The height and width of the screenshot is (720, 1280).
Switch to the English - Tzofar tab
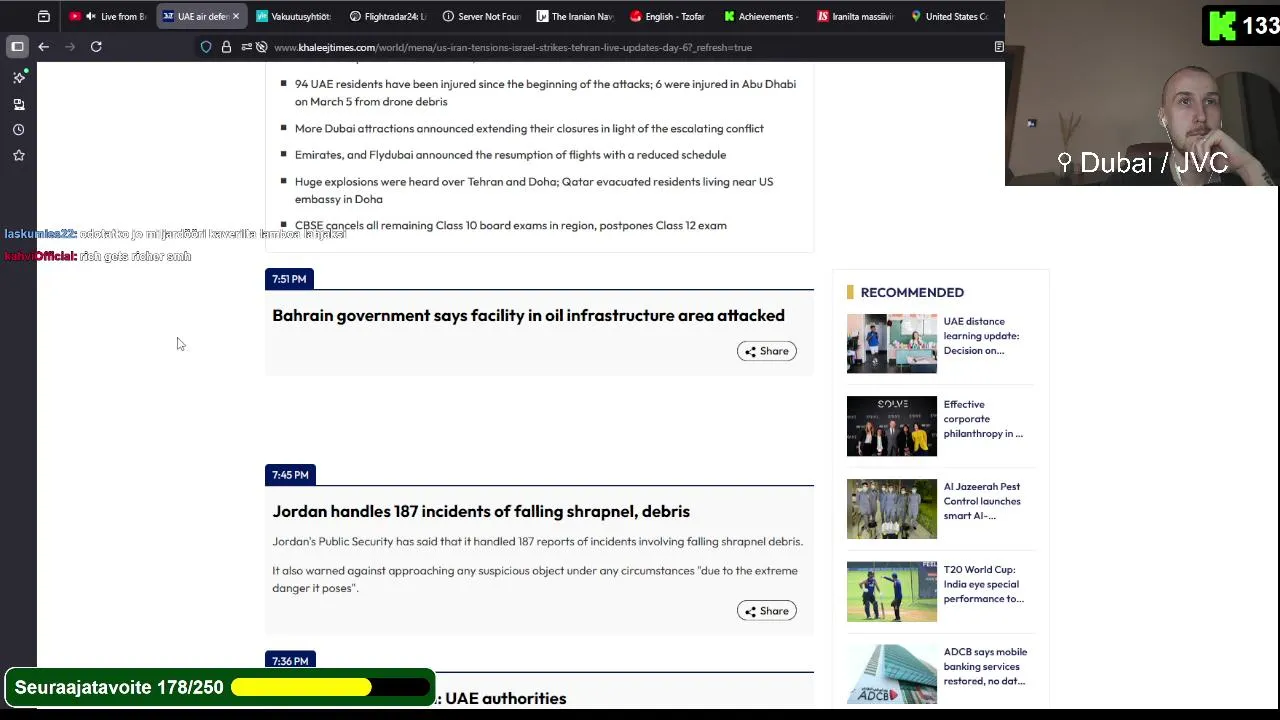tap(668, 16)
